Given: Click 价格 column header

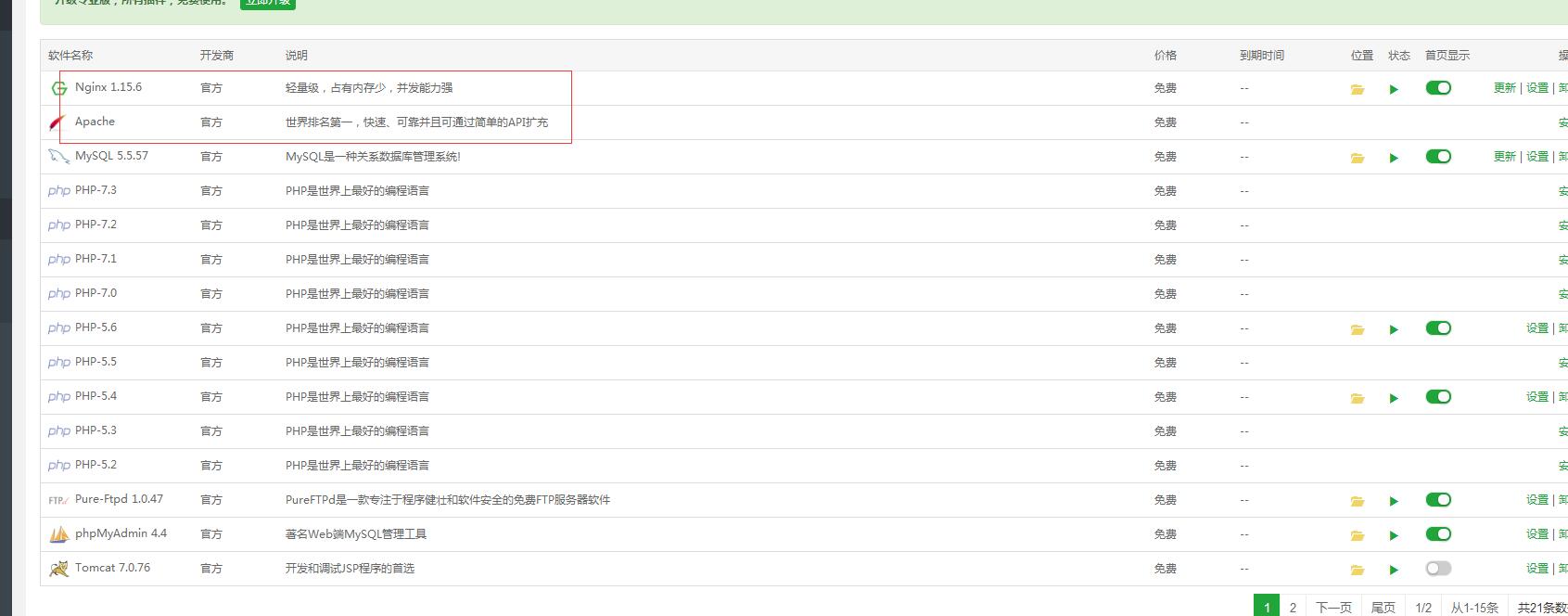Looking at the screenshot, I should coord(1166,56).
